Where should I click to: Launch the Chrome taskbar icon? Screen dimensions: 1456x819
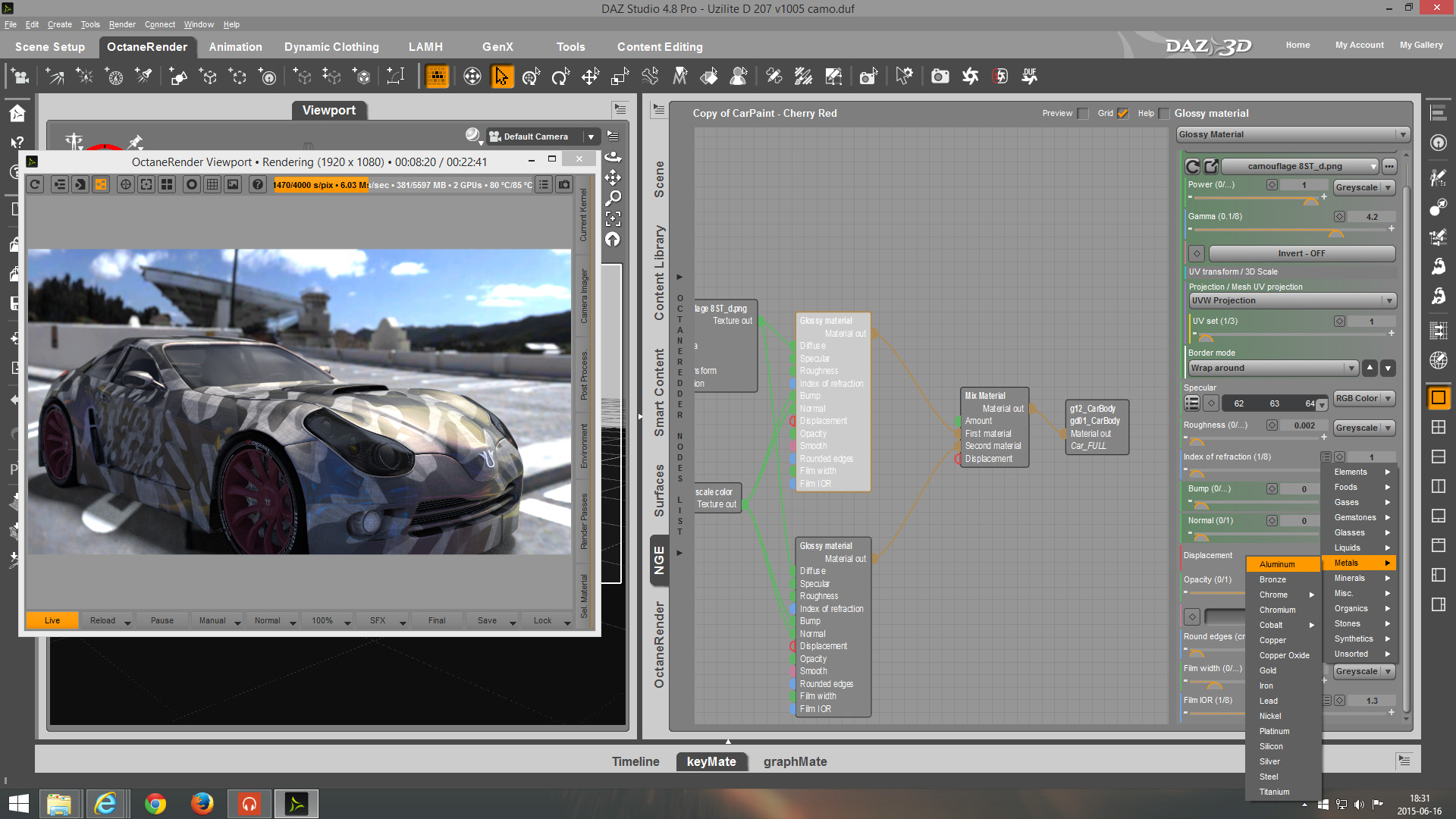(x=155, y=804)
